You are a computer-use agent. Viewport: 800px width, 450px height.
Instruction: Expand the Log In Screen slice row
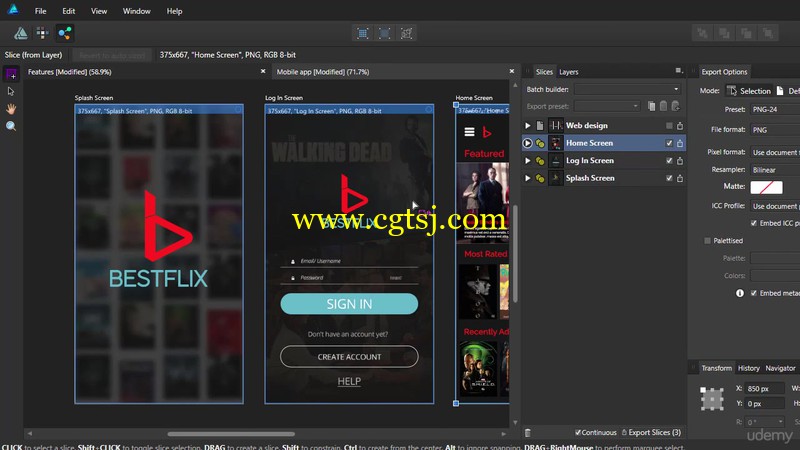tap(528, 161)
